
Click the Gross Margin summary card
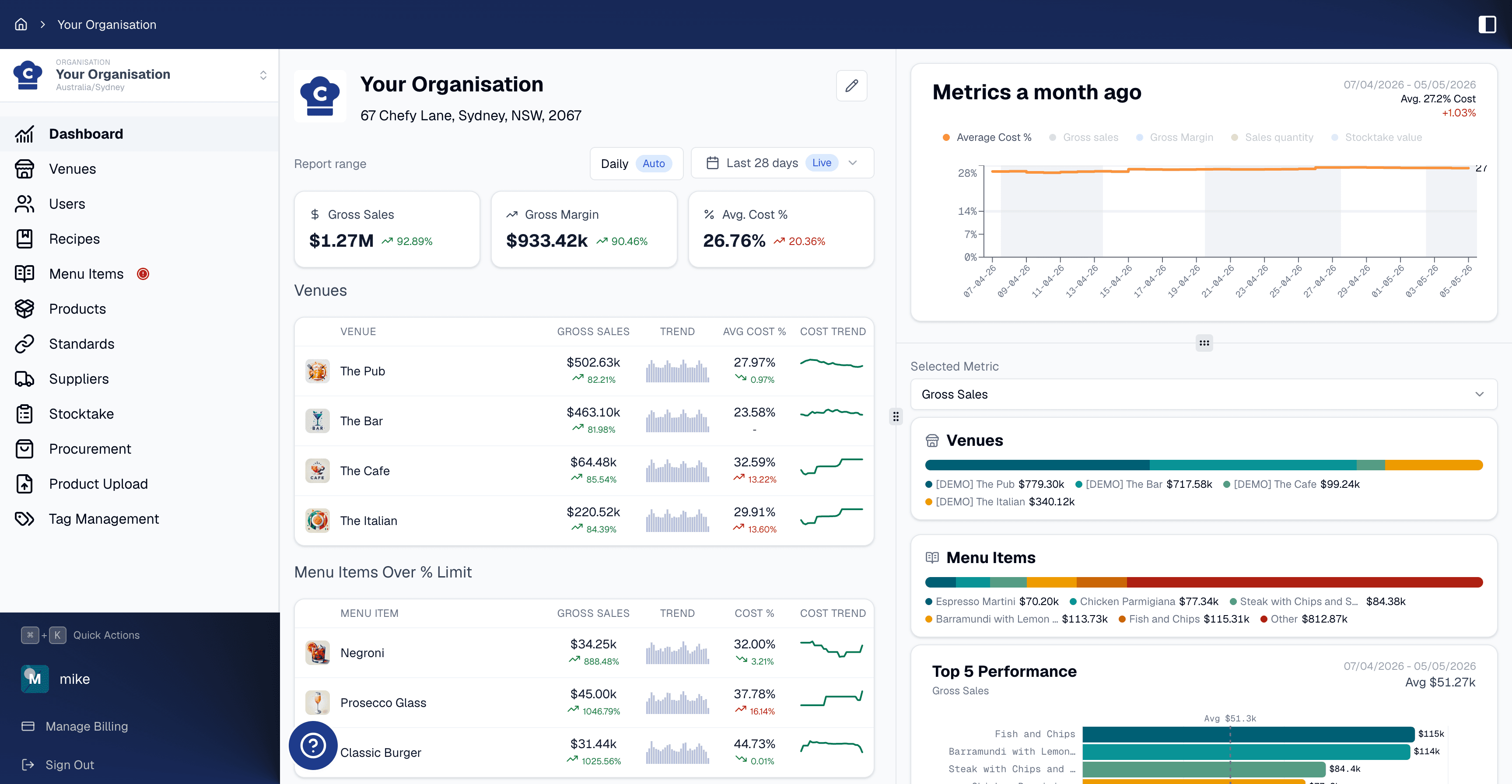[584, 229]
